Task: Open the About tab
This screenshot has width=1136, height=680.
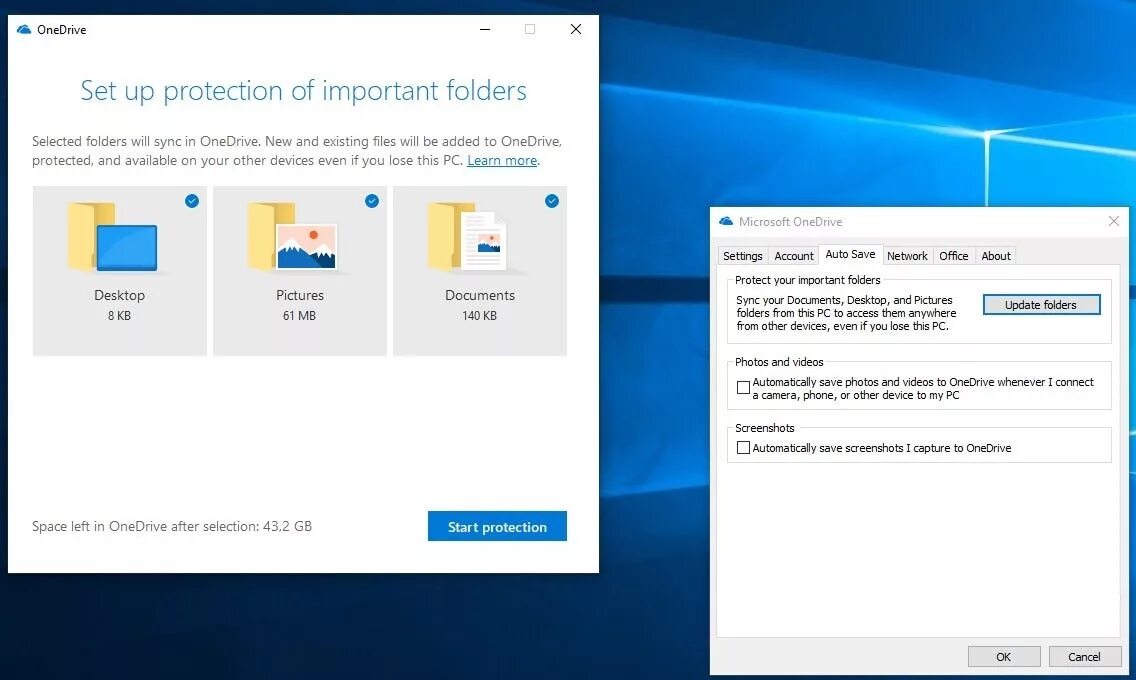Action: pyautogui.click(x=995, y=256)
